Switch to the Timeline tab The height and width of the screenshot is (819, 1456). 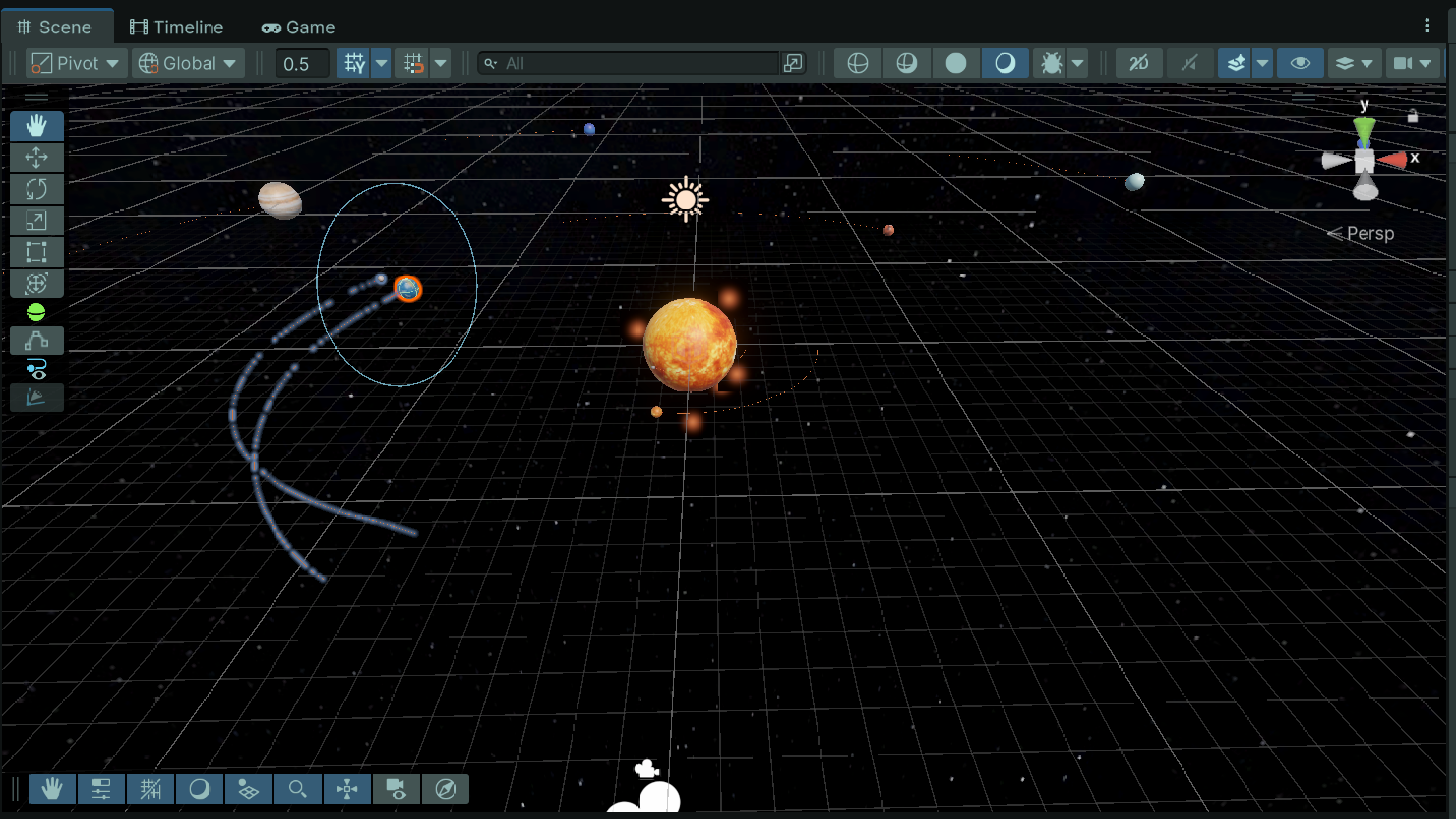(x=177, y=27)
